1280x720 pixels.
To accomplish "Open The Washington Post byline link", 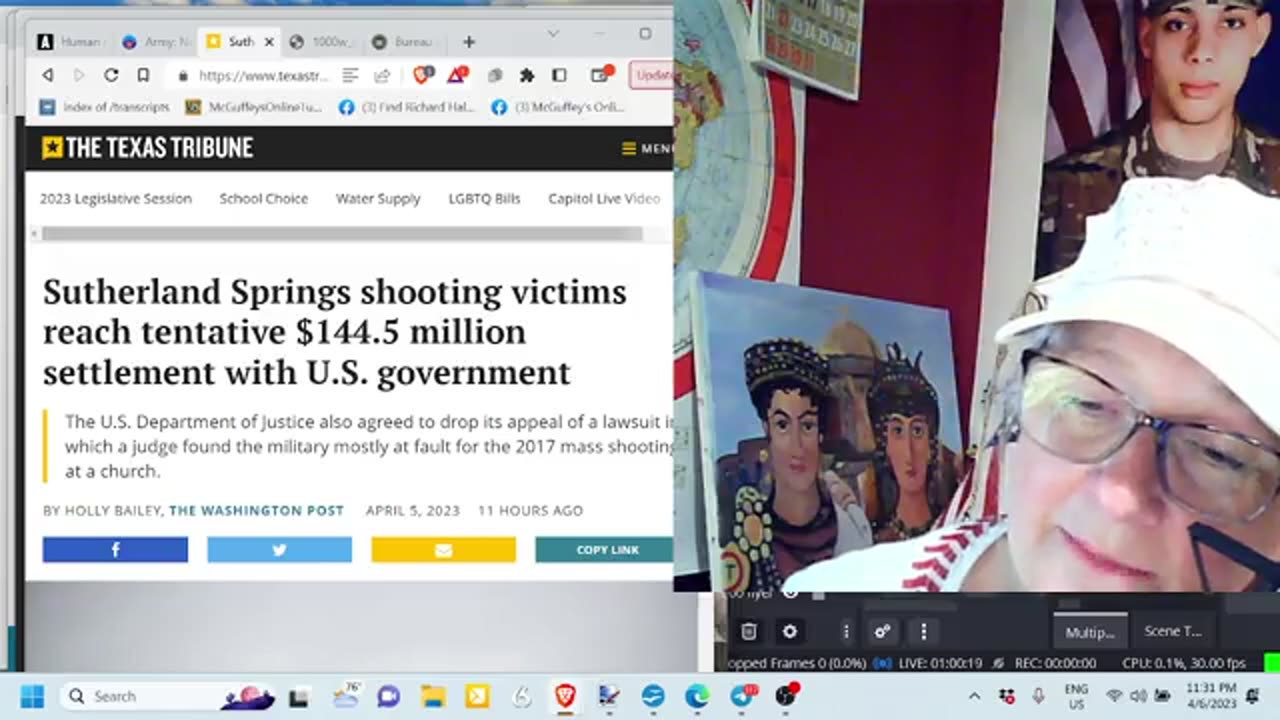I will click(256, 510).
